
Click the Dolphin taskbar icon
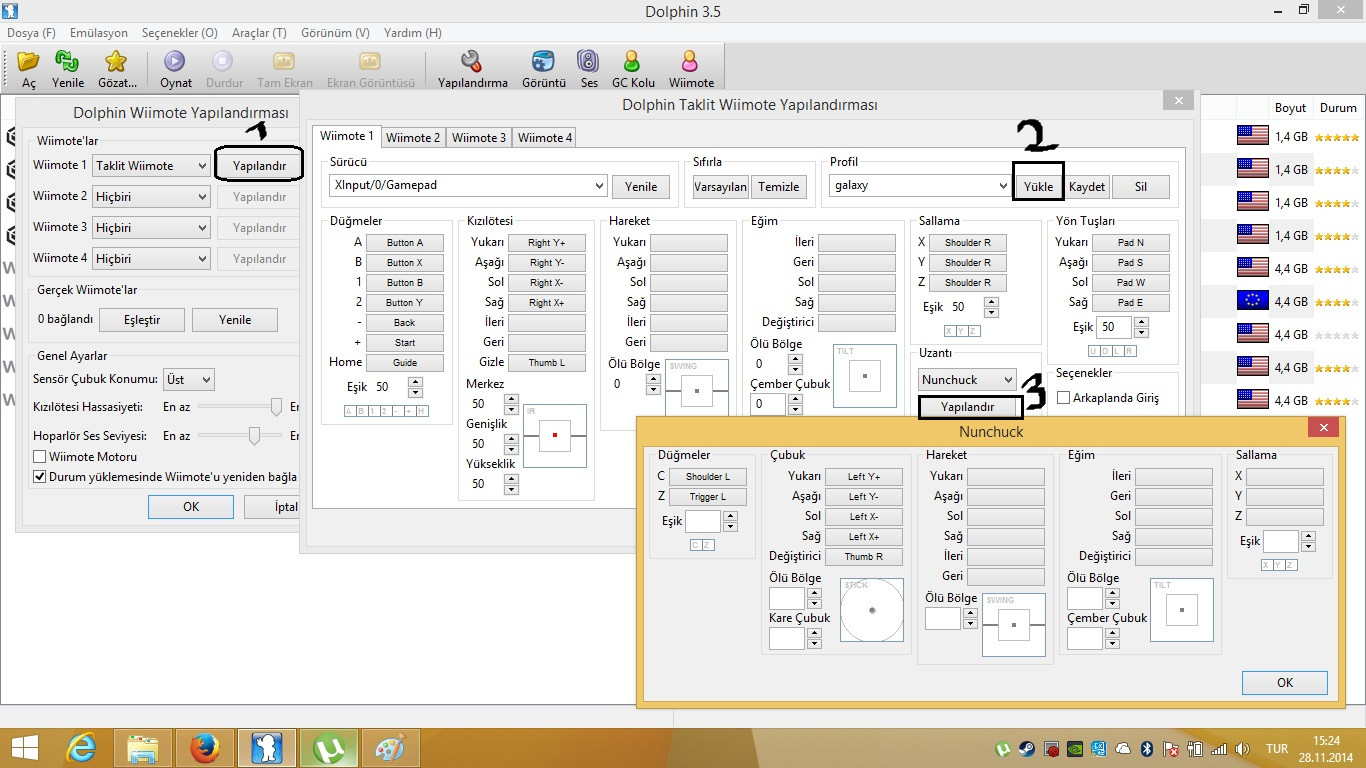point(266,748)
